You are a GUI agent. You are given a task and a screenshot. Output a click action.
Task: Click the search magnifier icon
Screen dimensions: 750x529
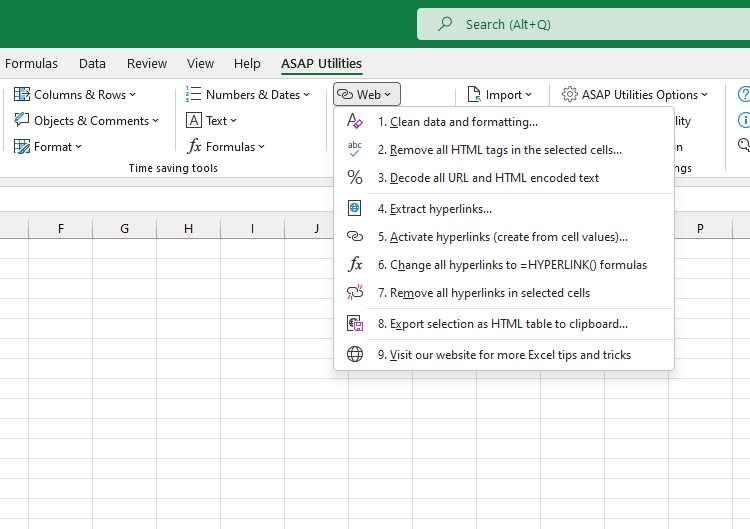click(445, 24)
